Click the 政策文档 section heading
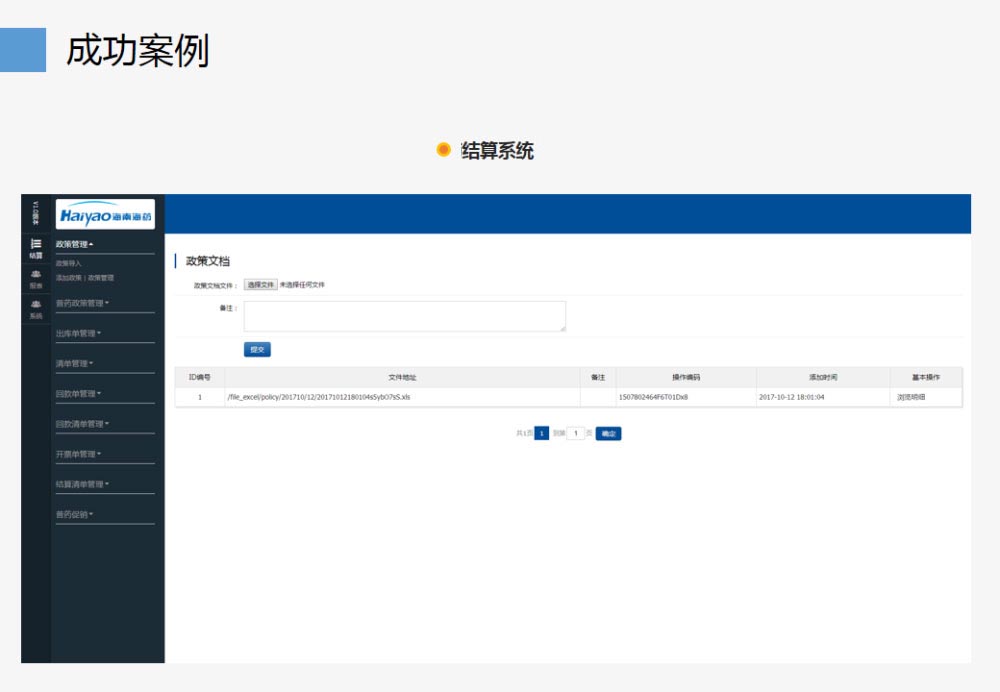Viewport: 1000px width, 692px height. (207, 261)
